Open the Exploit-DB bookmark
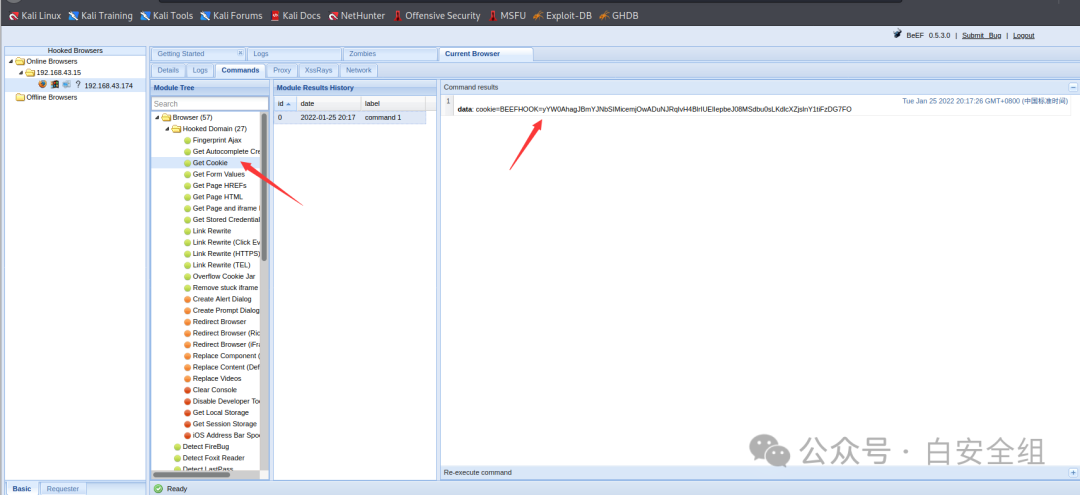The image size is (1080, 495). [x=562, y=15]
